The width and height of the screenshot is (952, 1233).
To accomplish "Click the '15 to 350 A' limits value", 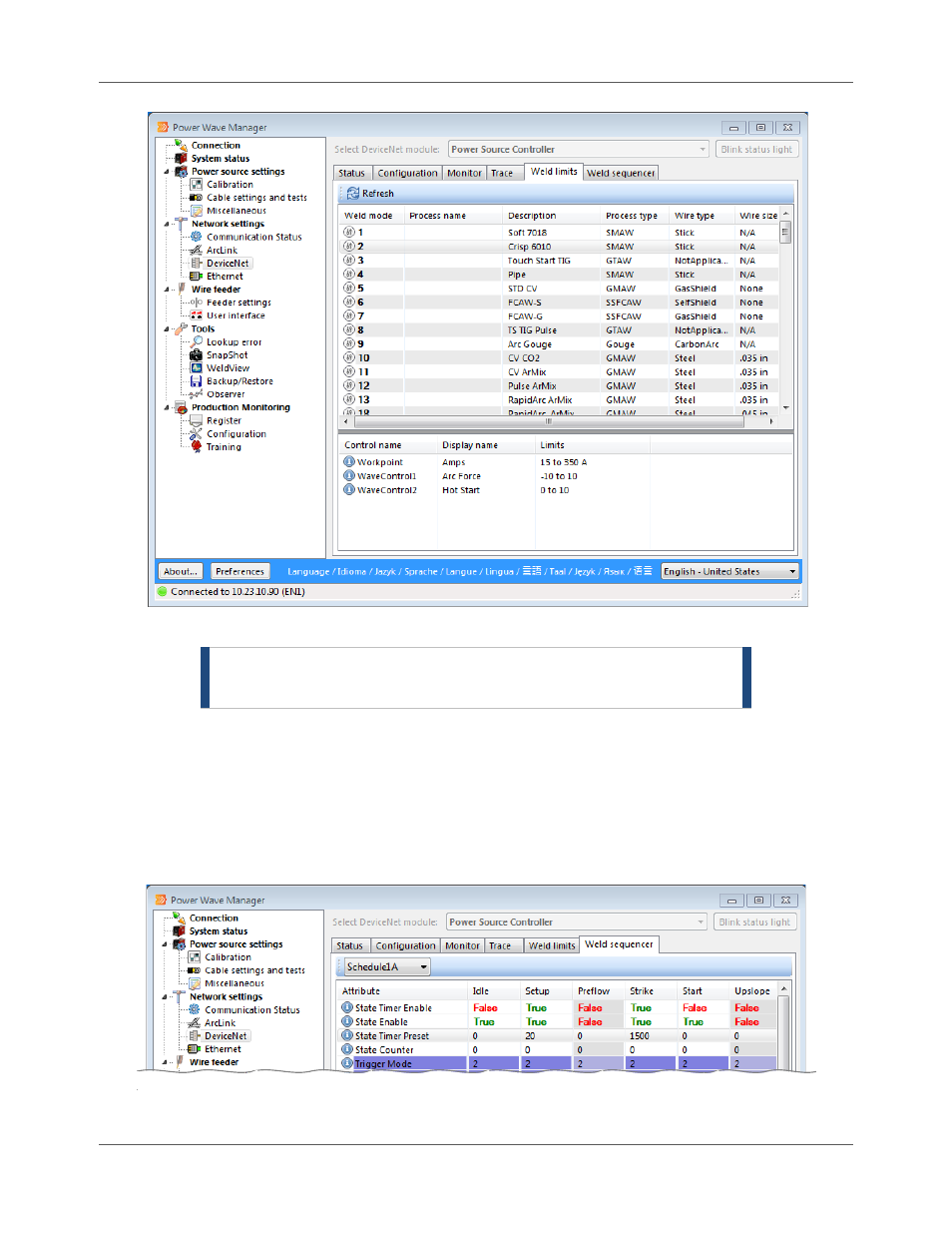I will tap(564, 462).
